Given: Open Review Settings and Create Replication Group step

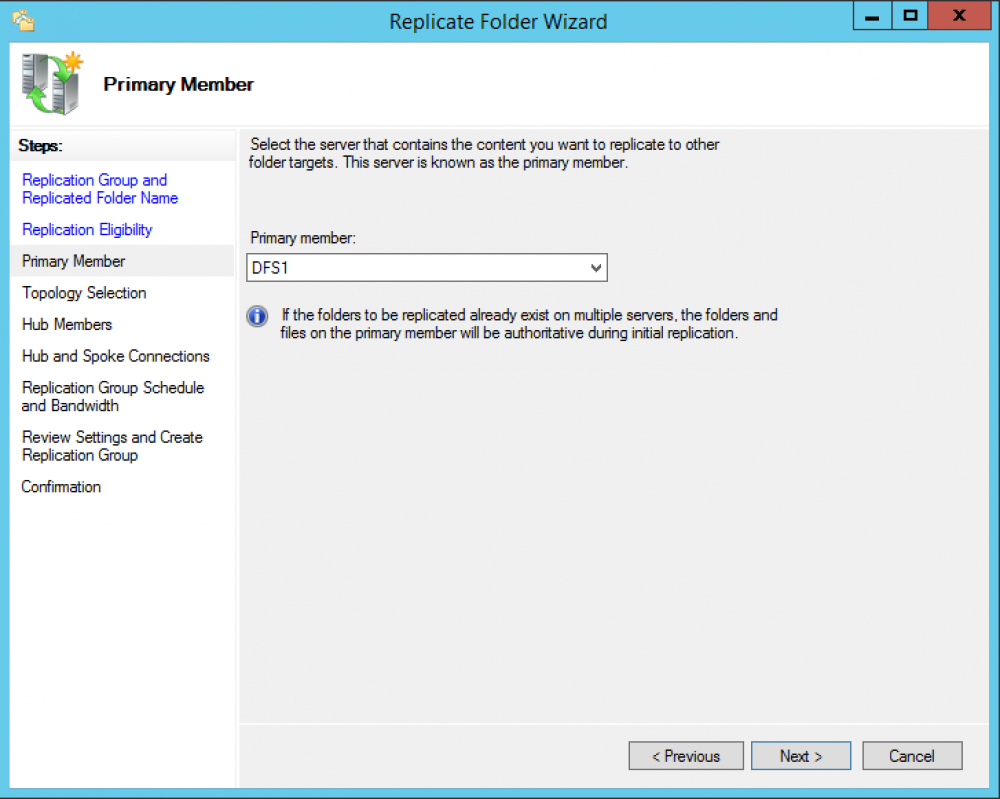Looking at the screenshot, I should 111,446.
